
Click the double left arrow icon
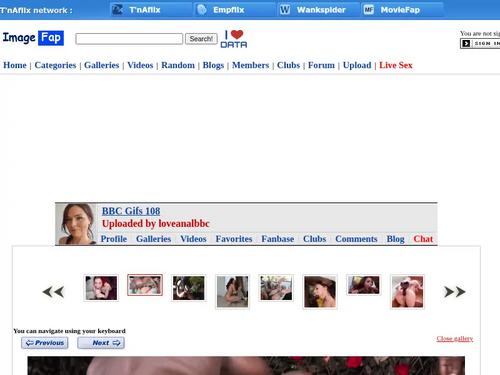click(x=53, y=292)
